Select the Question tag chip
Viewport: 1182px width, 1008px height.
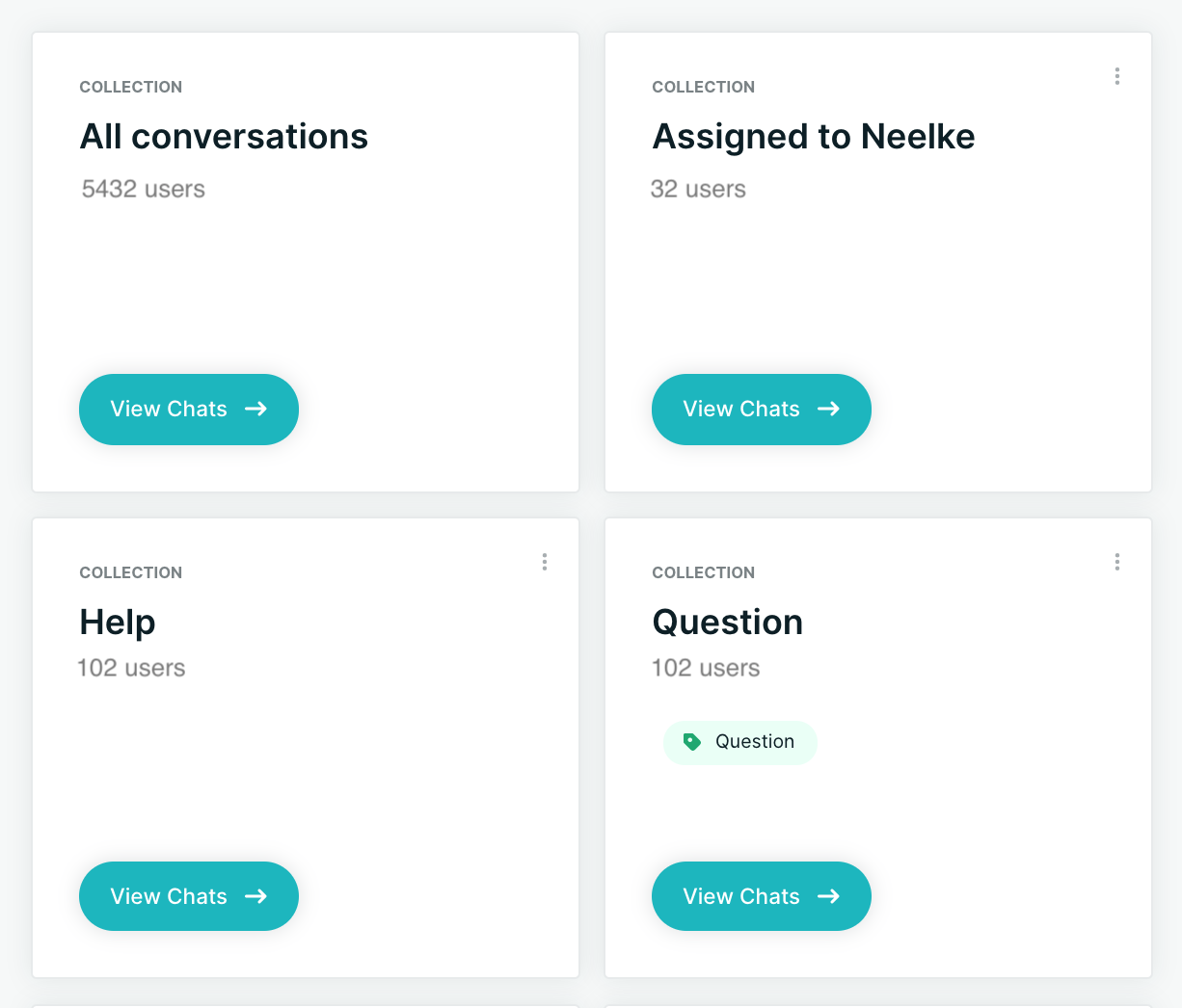[740, 742]
